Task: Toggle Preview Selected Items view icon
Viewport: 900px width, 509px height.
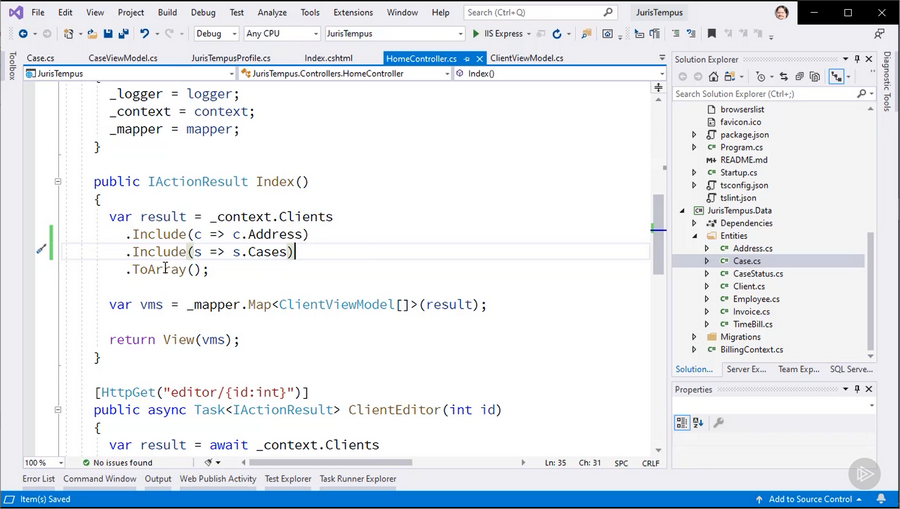Action: 836,77
